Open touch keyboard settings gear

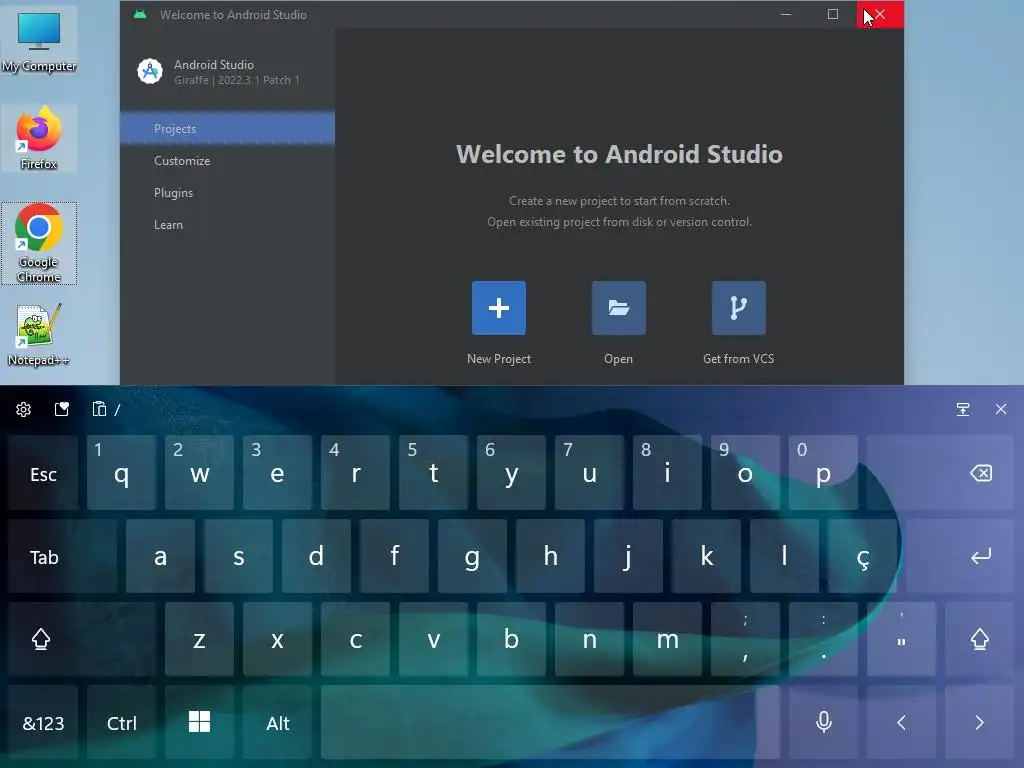[x=24, y=409]
